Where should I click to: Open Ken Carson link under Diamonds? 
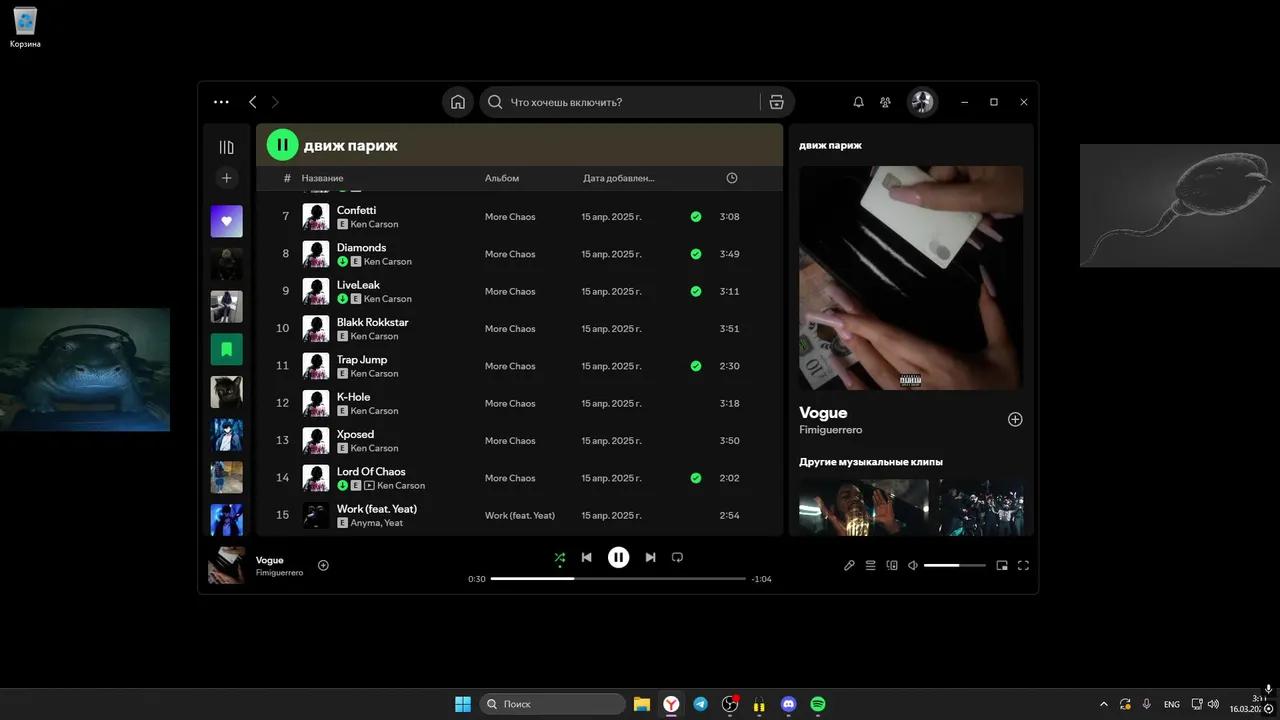pyautogui.click(x=388, y=262)
